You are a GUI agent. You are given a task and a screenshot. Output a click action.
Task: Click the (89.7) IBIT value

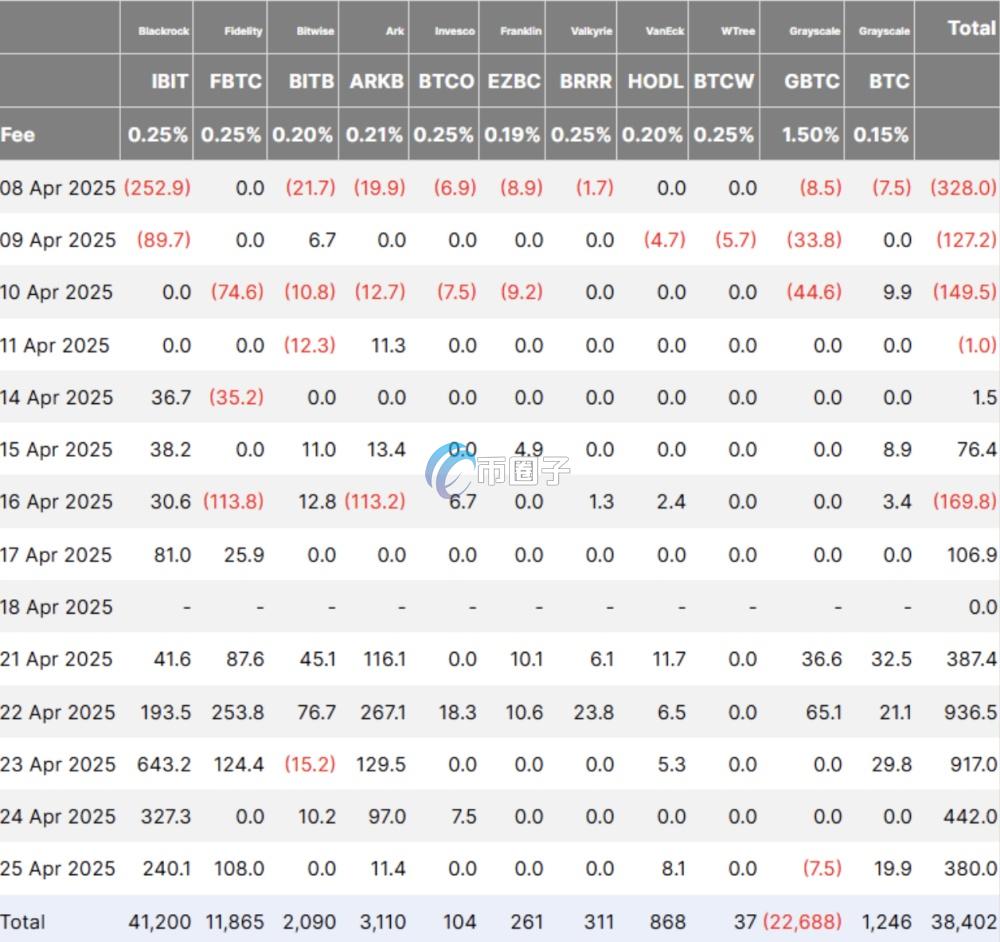164,240
